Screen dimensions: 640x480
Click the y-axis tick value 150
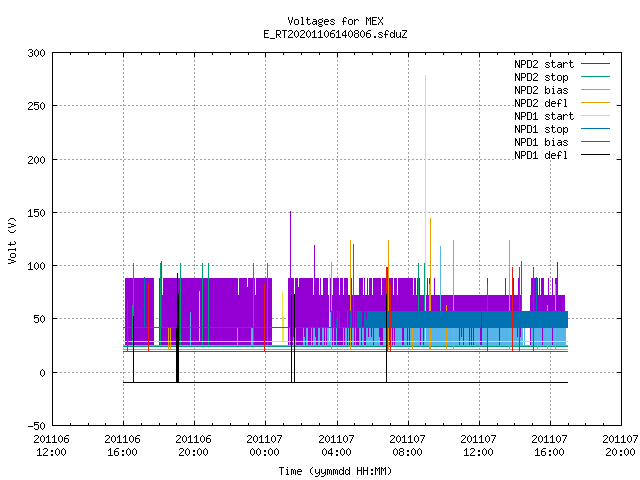click(x=36, y=213)
